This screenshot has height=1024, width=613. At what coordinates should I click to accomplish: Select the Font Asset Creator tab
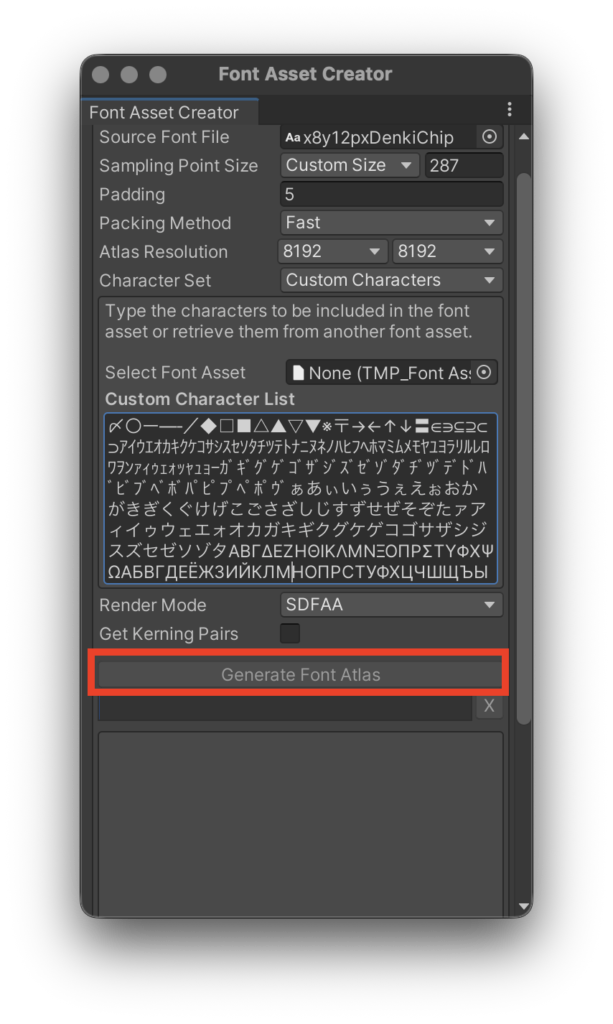(x=164, y=112)
